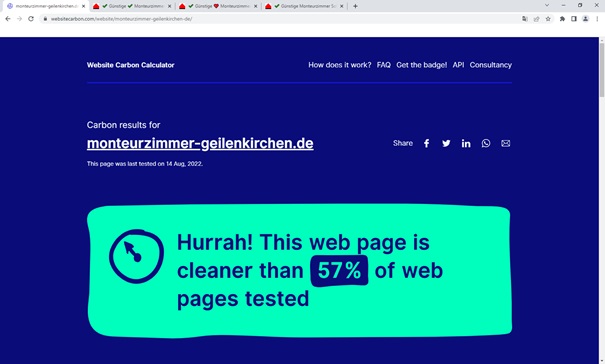Click the 'Share' label
The width and height of the screenshot is (605, 364).
coord(403,143)
